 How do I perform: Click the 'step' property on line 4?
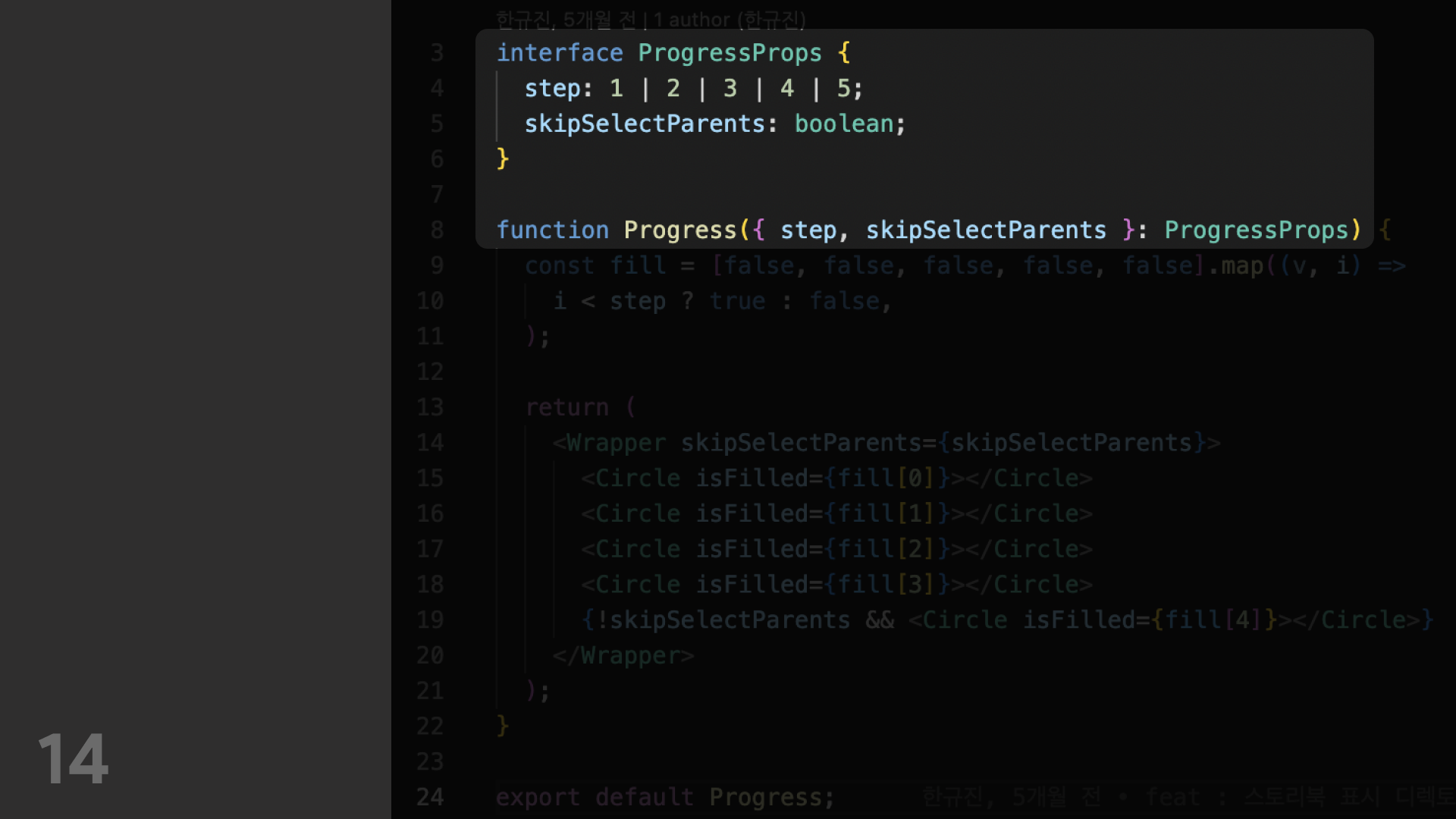coord(552,89)
